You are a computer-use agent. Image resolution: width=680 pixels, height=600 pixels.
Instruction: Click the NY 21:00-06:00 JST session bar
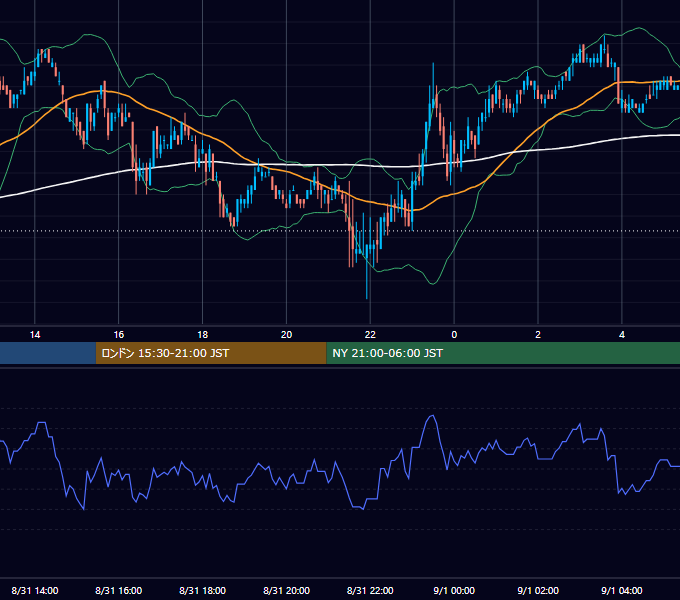coord(503,353)
